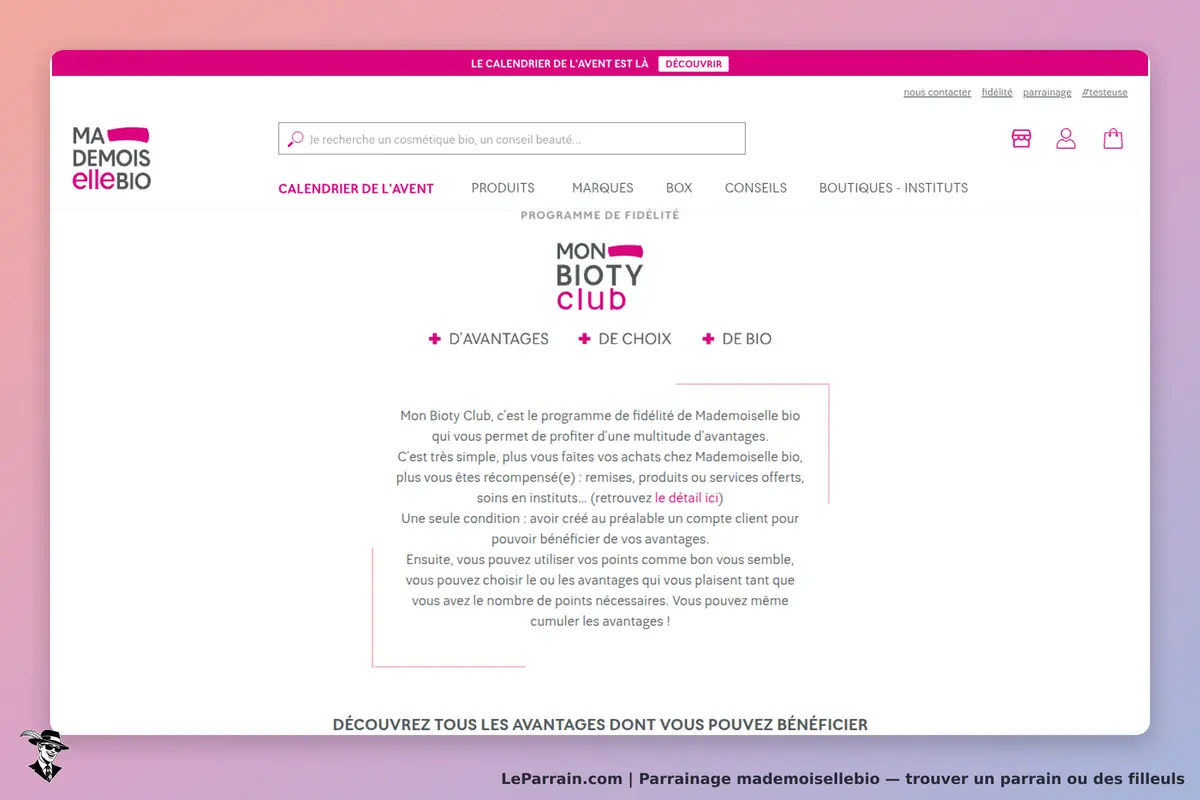1200x800 pixels.
Task: Open the Marques menu
Action: 603,188
